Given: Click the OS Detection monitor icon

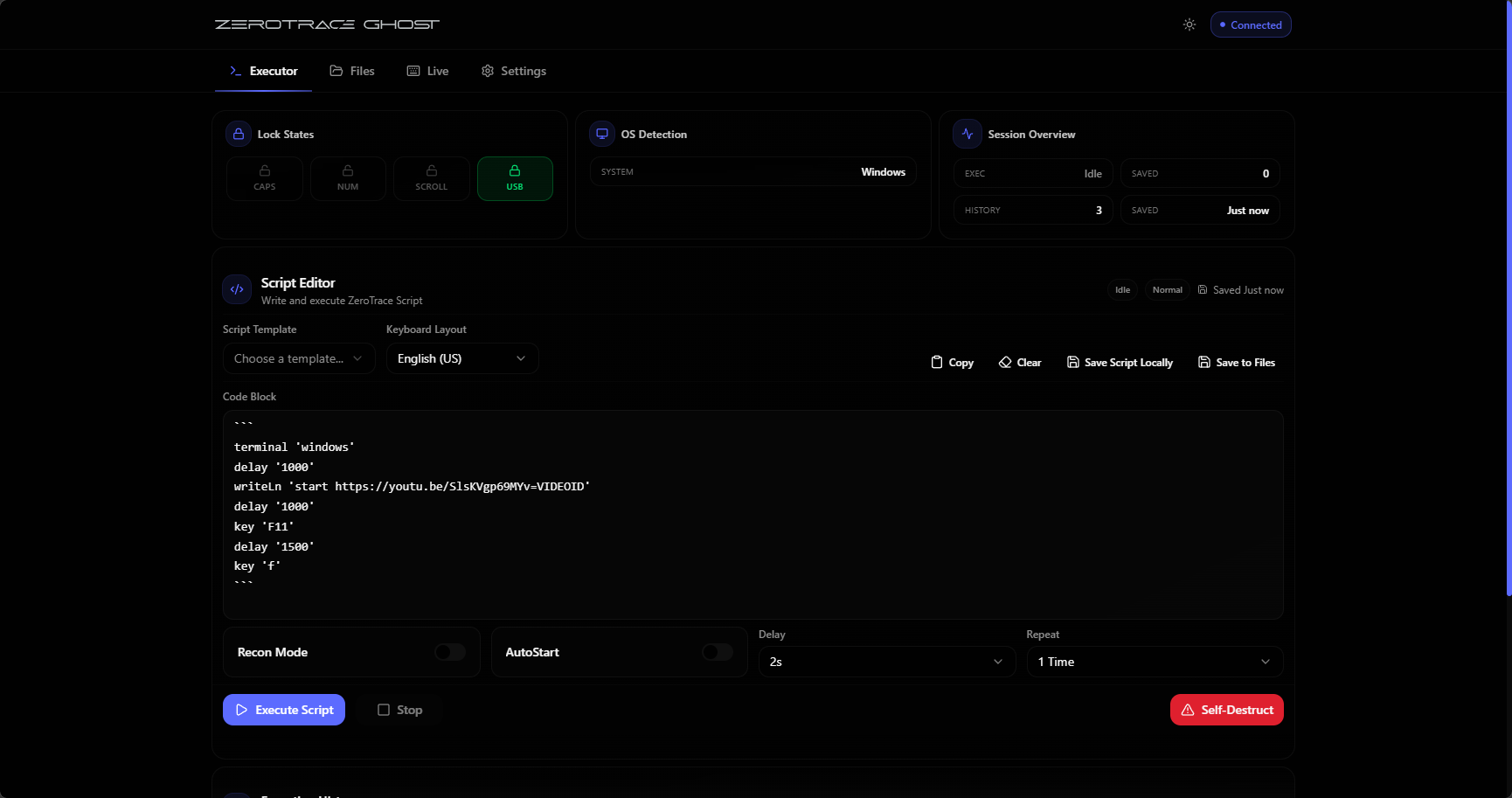Looking at the screenshot, I should pyautogui.click(x=601, y=133).
